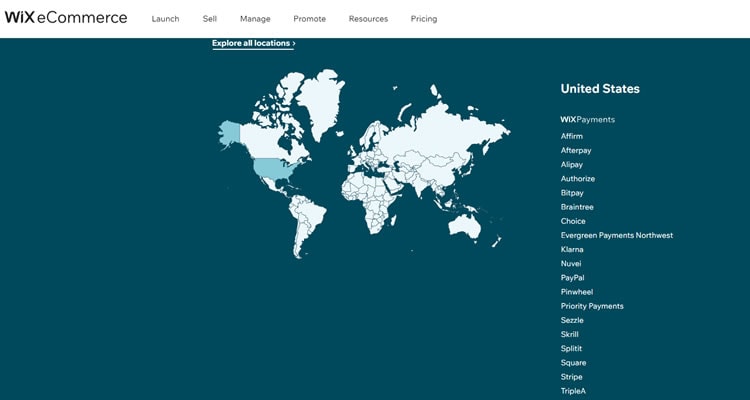Click Stripe in the payment list

tap(572, 377)
